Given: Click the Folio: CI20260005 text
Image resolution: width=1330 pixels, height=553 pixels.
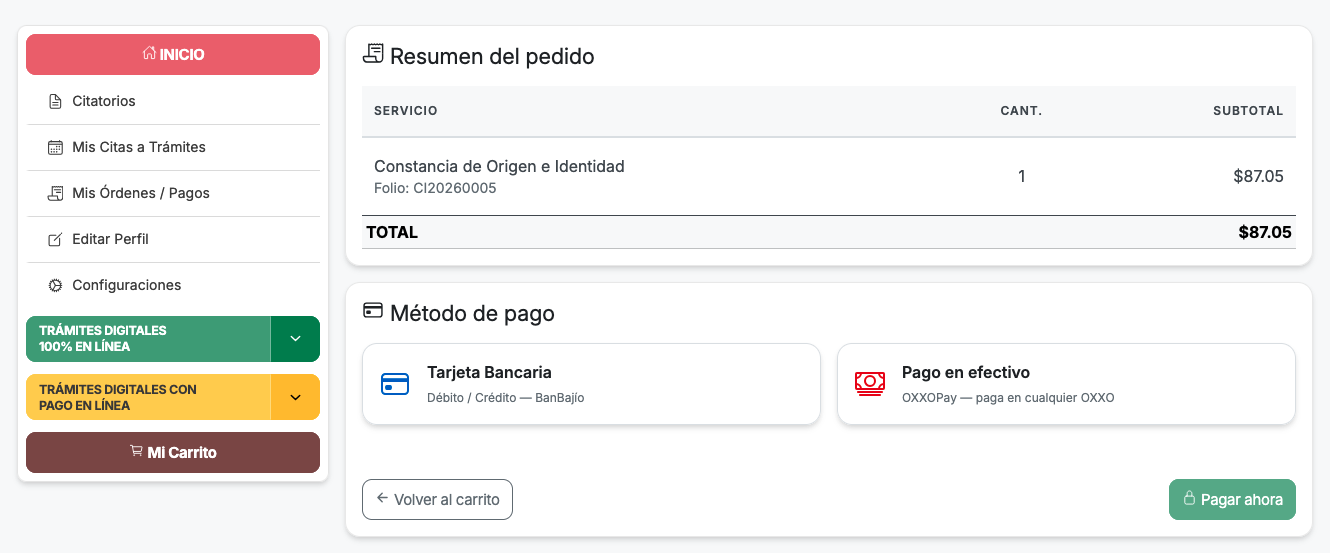Looking at the screenshot, I should [x=435, y=188].
